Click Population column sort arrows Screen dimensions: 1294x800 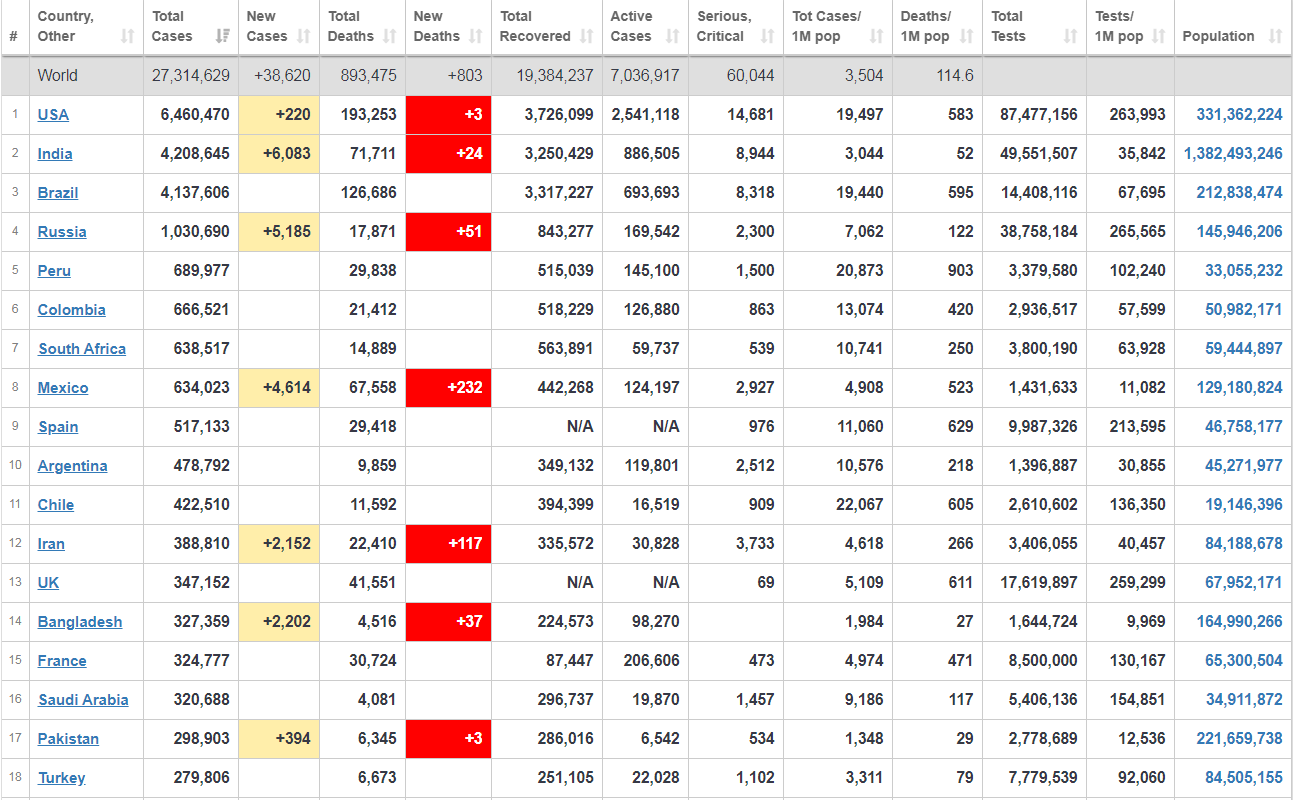[x=1275, y=36]
